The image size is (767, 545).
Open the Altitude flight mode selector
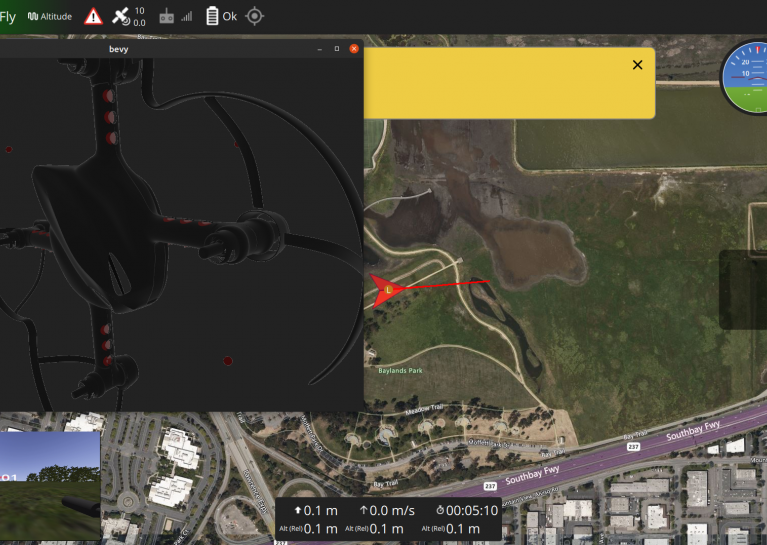coord(50,16)
